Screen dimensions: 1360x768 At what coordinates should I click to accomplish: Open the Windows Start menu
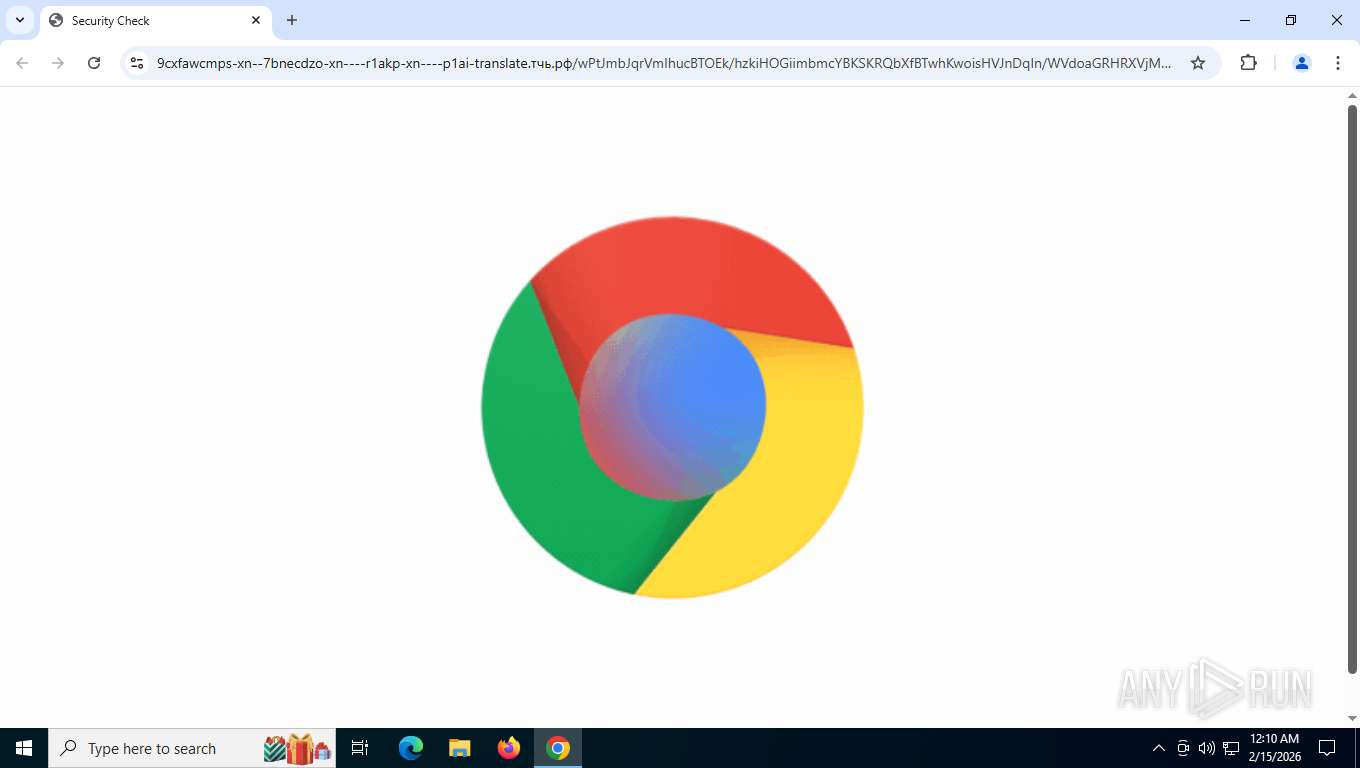[x=24, y=748]
